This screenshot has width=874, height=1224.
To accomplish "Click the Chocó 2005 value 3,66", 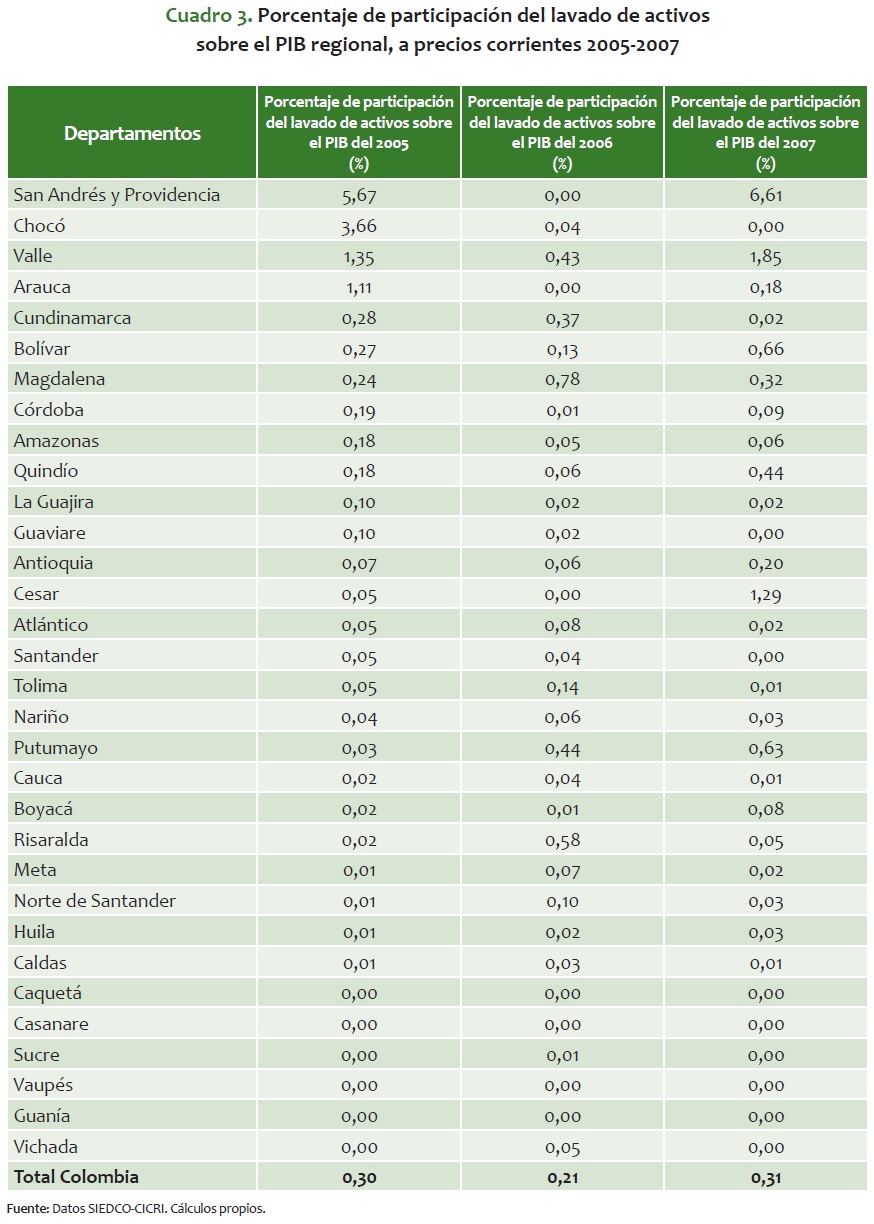I will point(359,226).
